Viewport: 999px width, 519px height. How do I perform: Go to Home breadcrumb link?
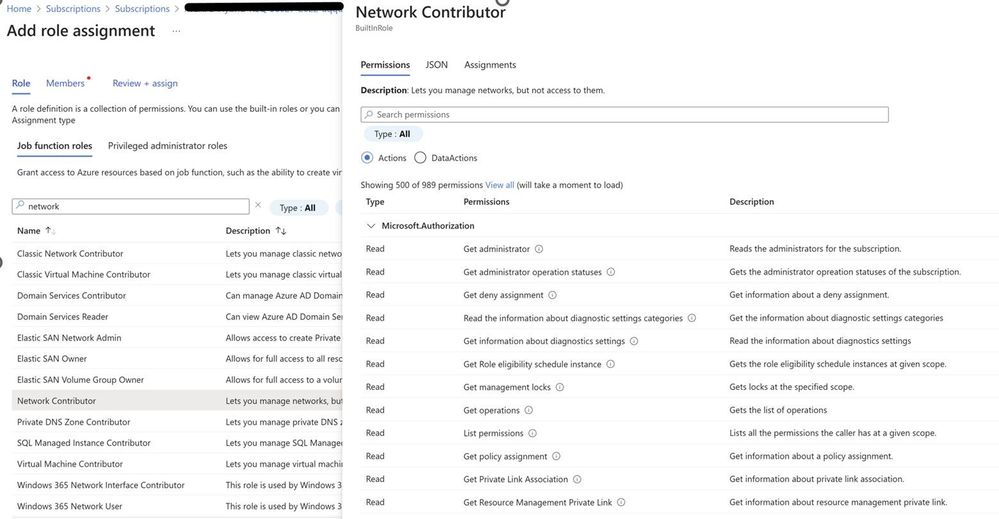[19, 9]
